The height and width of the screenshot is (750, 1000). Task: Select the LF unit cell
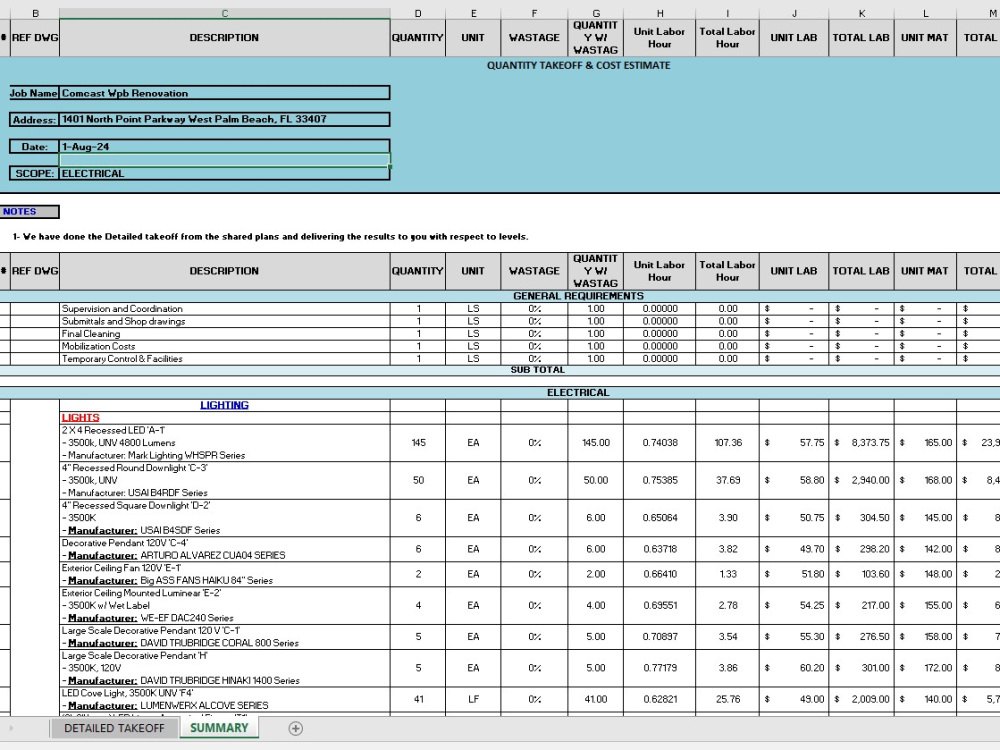click(x=473, y=700)
